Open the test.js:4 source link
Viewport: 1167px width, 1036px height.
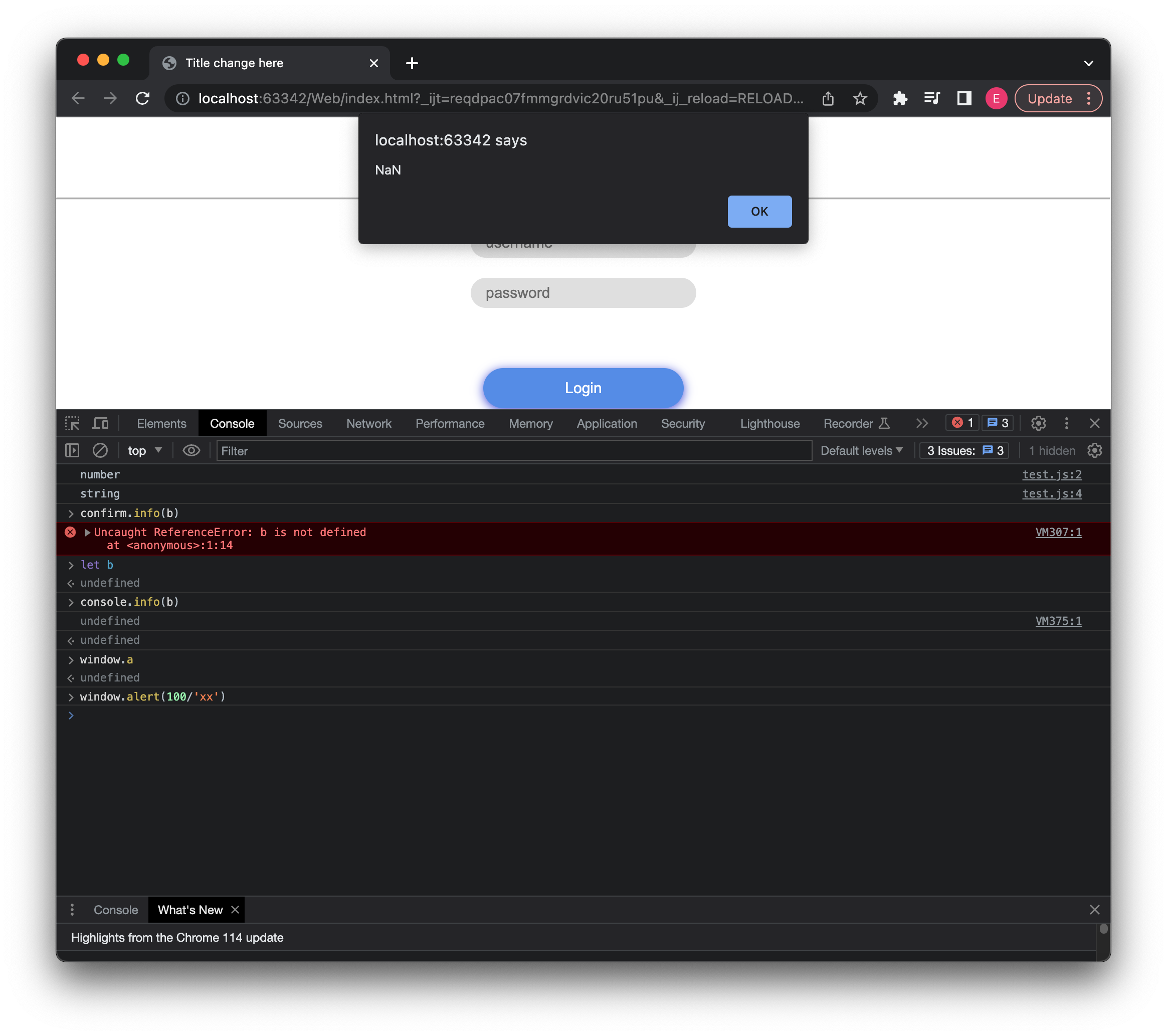[x=1051, y=493]
